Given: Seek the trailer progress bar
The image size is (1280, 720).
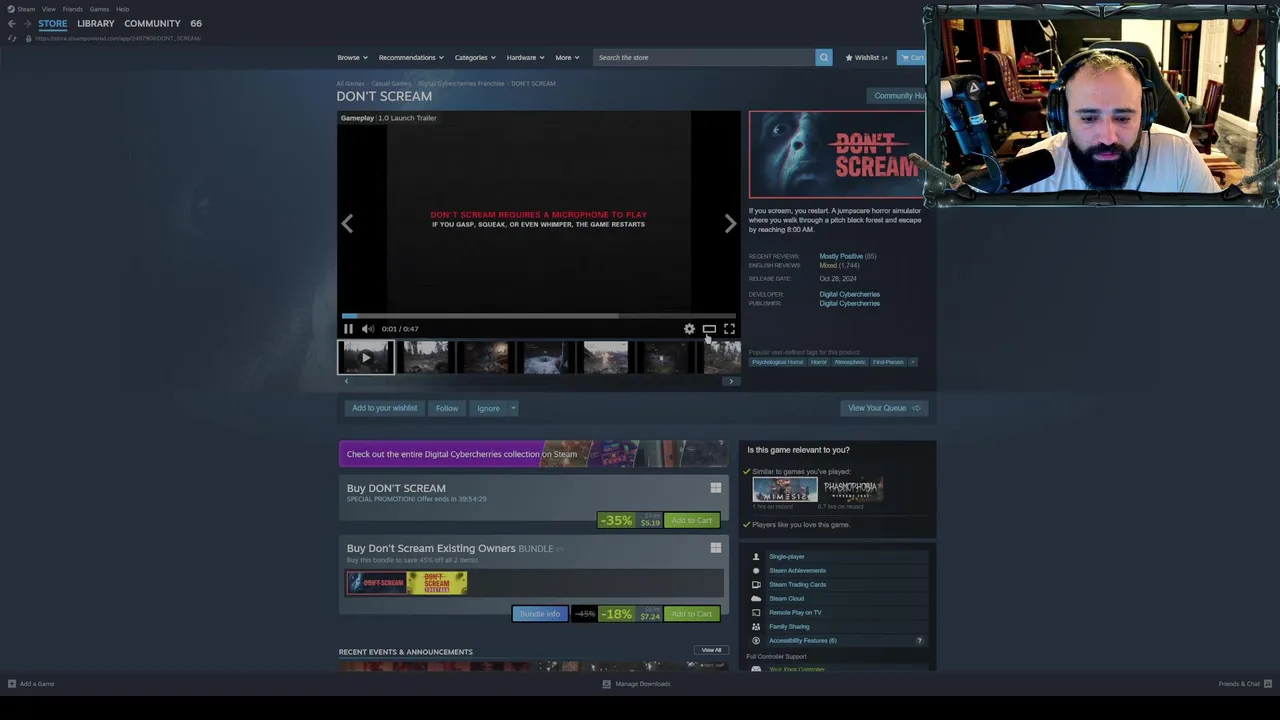Looking at the screenshot, I should click(x=538, y=315).
